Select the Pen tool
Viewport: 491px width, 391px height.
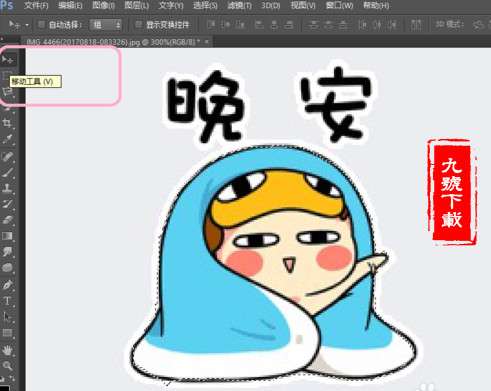pyautogui.click(x=7, y=285)
